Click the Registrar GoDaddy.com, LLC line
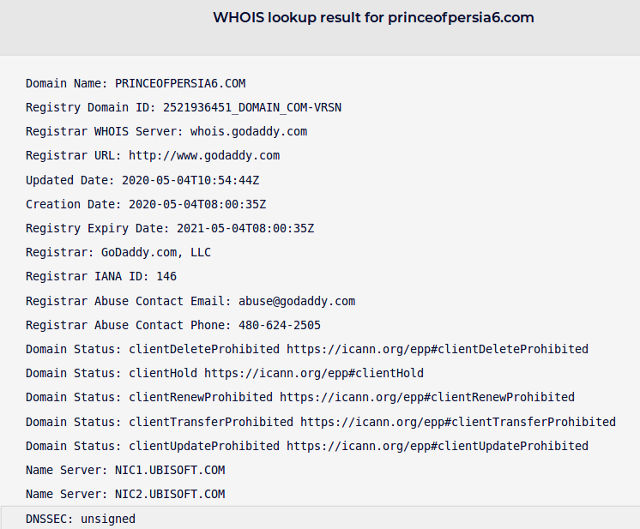This screenshot has width=640, height=529. click(x=118, y=252)
